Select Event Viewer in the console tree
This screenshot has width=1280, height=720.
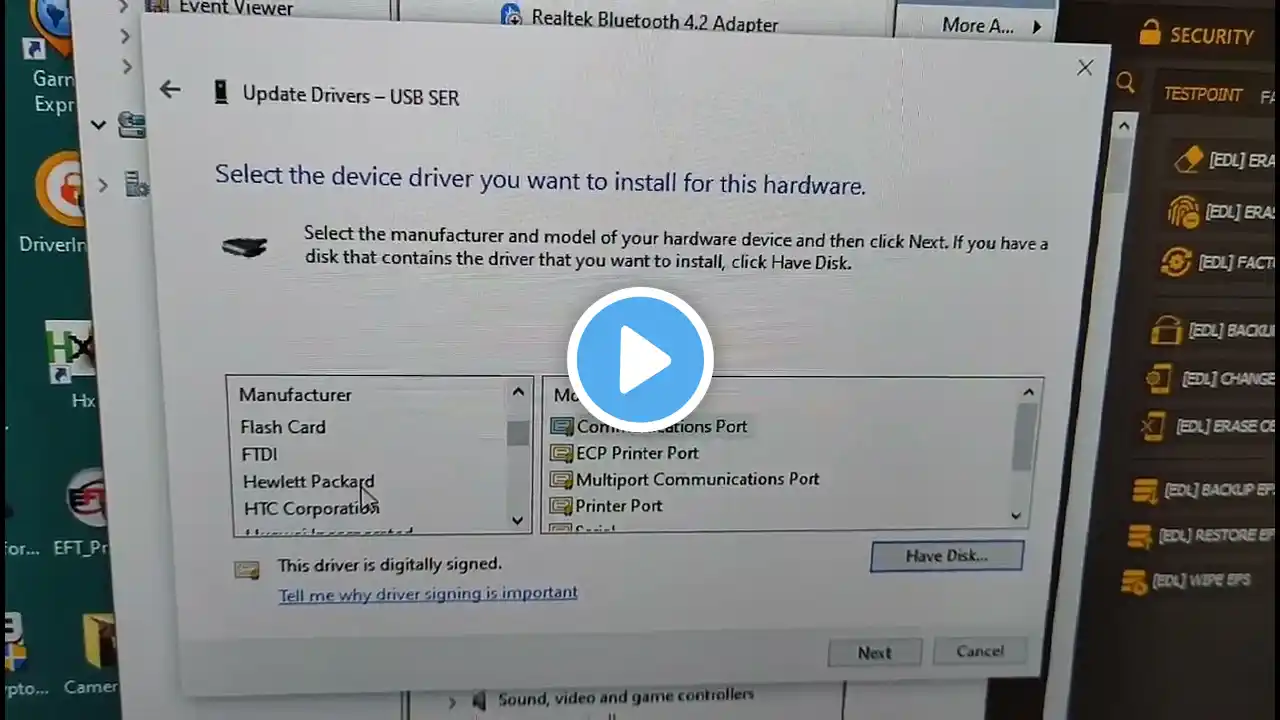(222, 8)
